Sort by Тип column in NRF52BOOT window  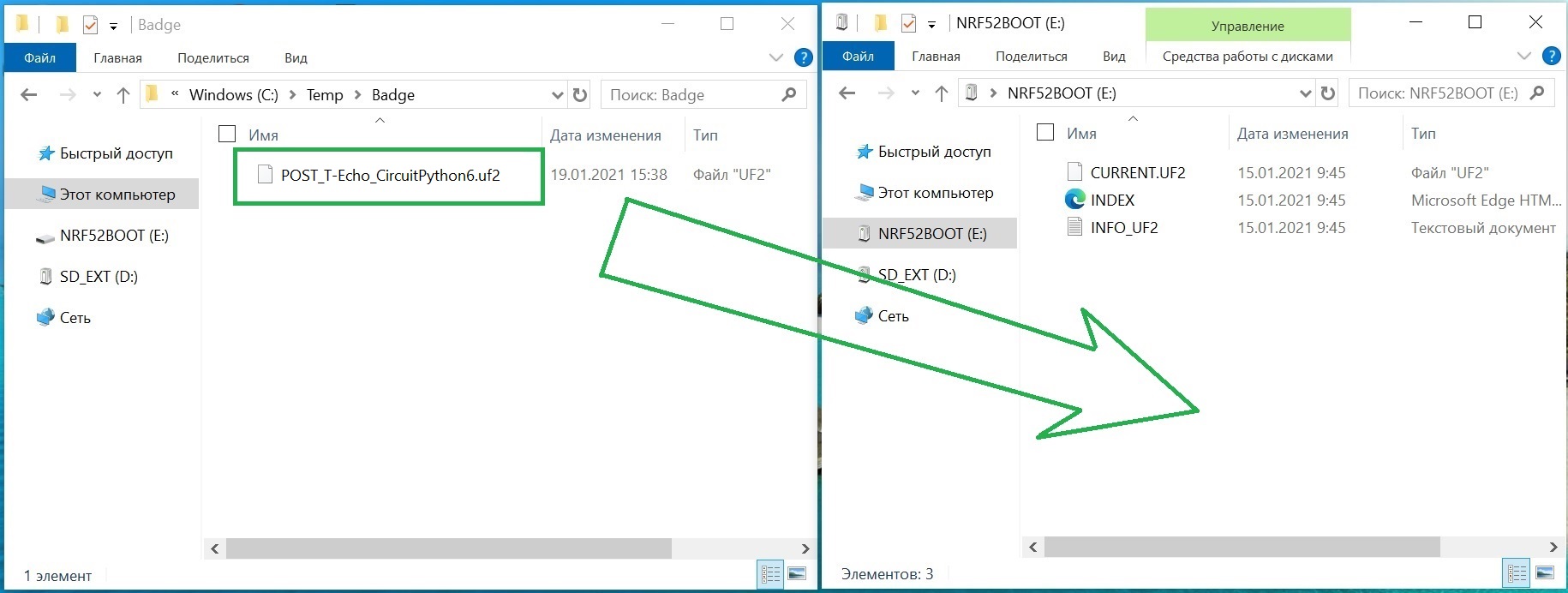click(1423, 134)
